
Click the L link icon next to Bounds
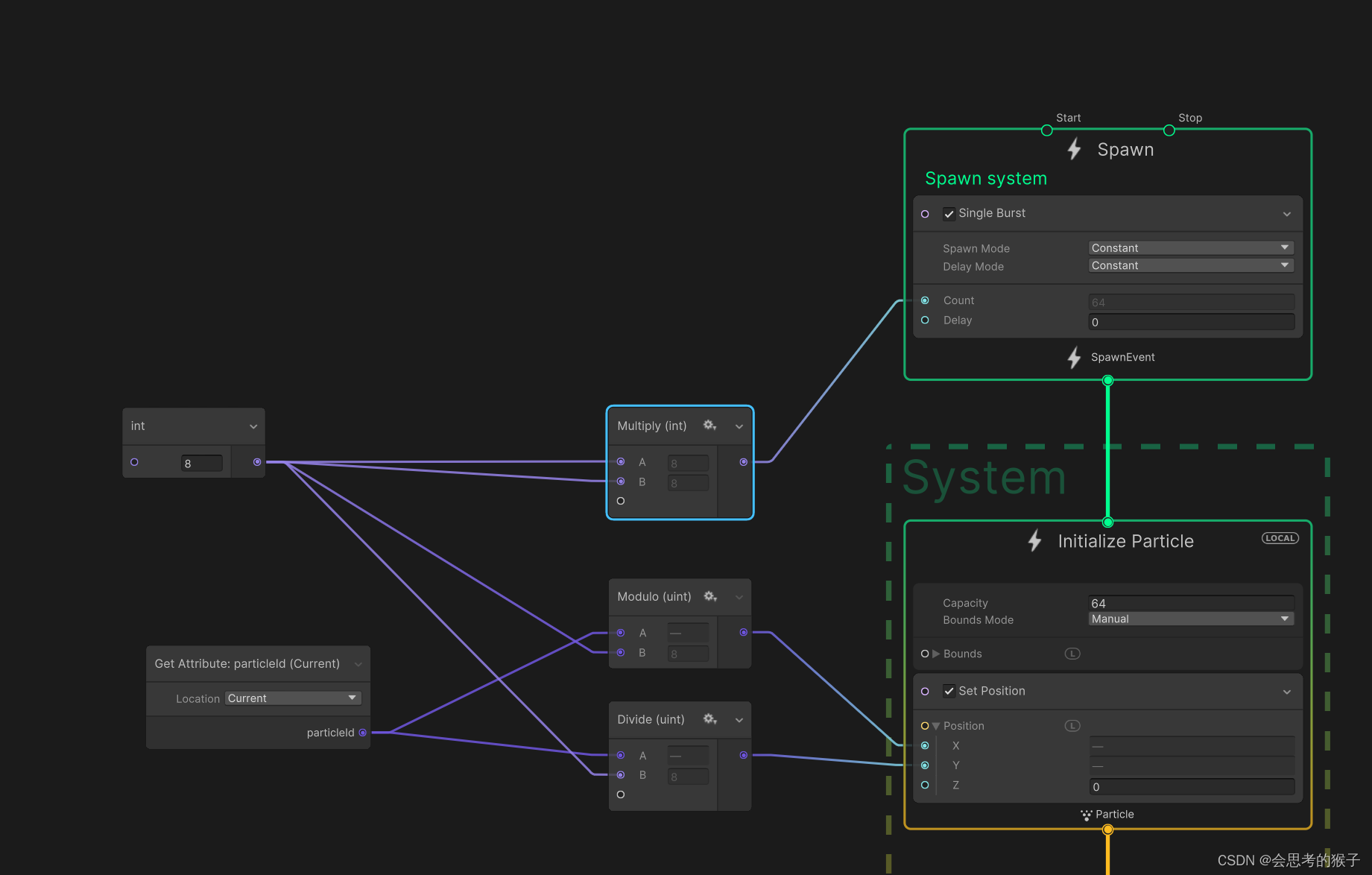pos(1072,653)
